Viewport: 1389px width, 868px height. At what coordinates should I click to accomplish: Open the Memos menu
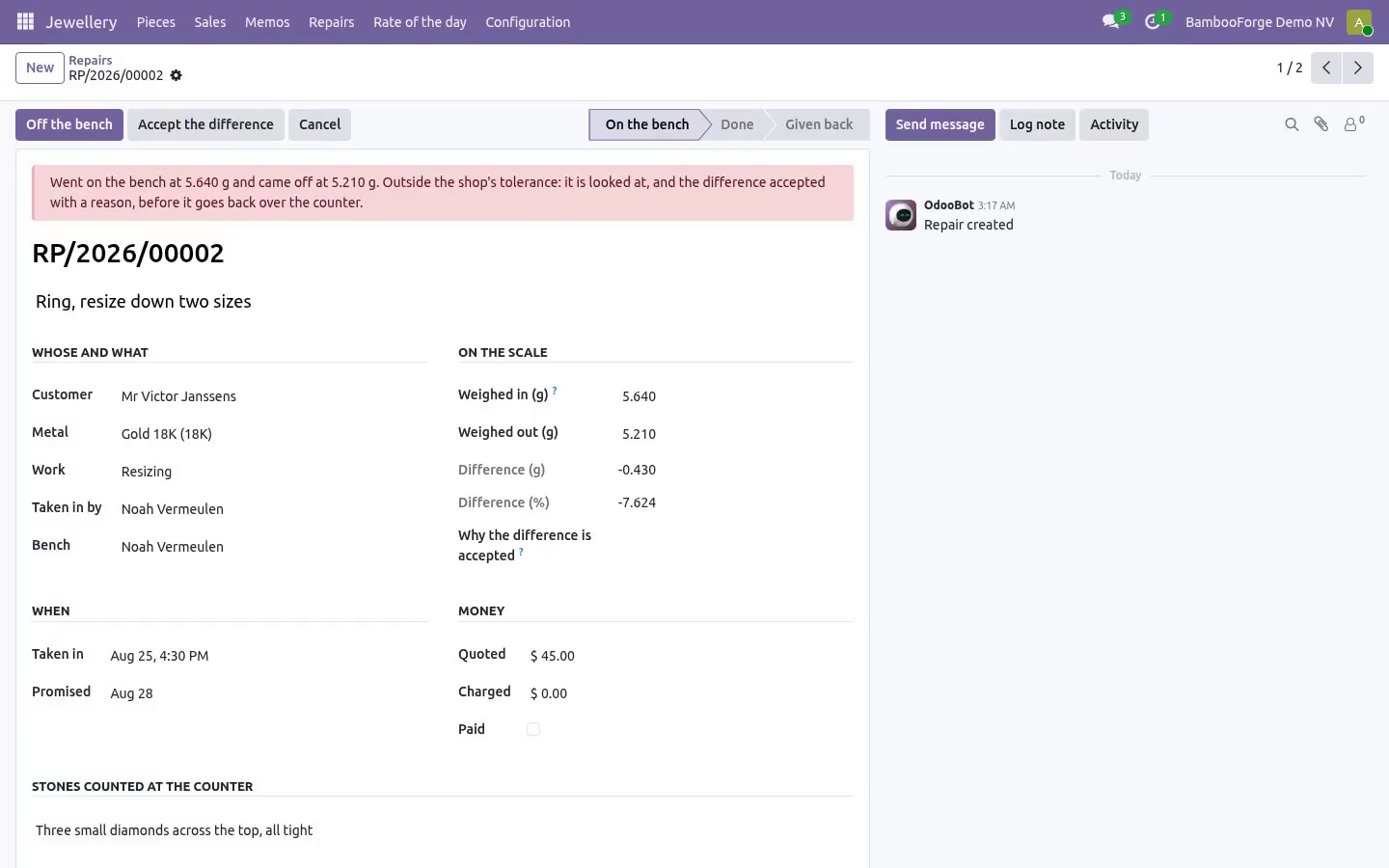coord(267,21)
